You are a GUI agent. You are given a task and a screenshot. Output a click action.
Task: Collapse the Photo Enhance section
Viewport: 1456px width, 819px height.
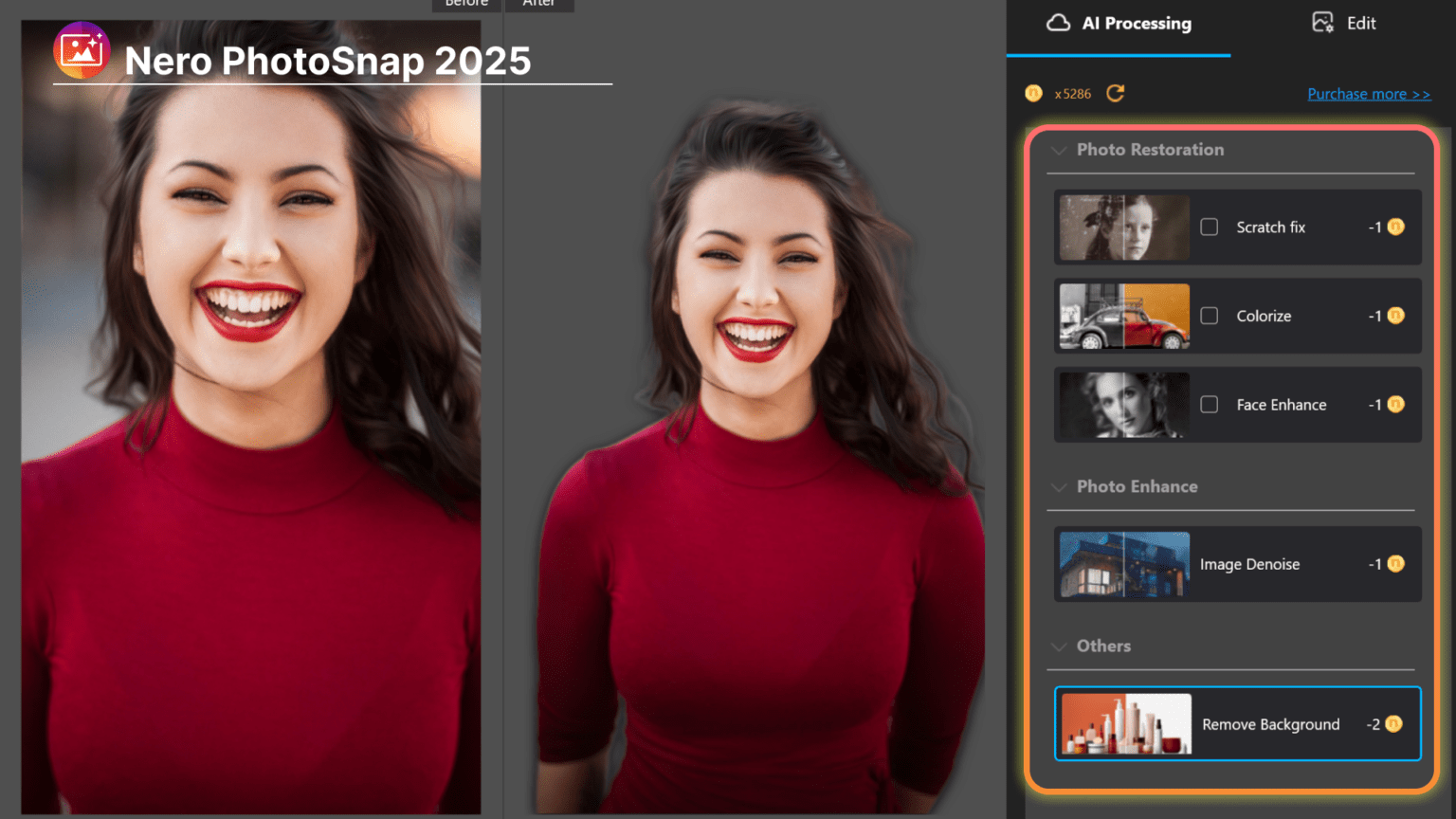[x=1059, y=486]
